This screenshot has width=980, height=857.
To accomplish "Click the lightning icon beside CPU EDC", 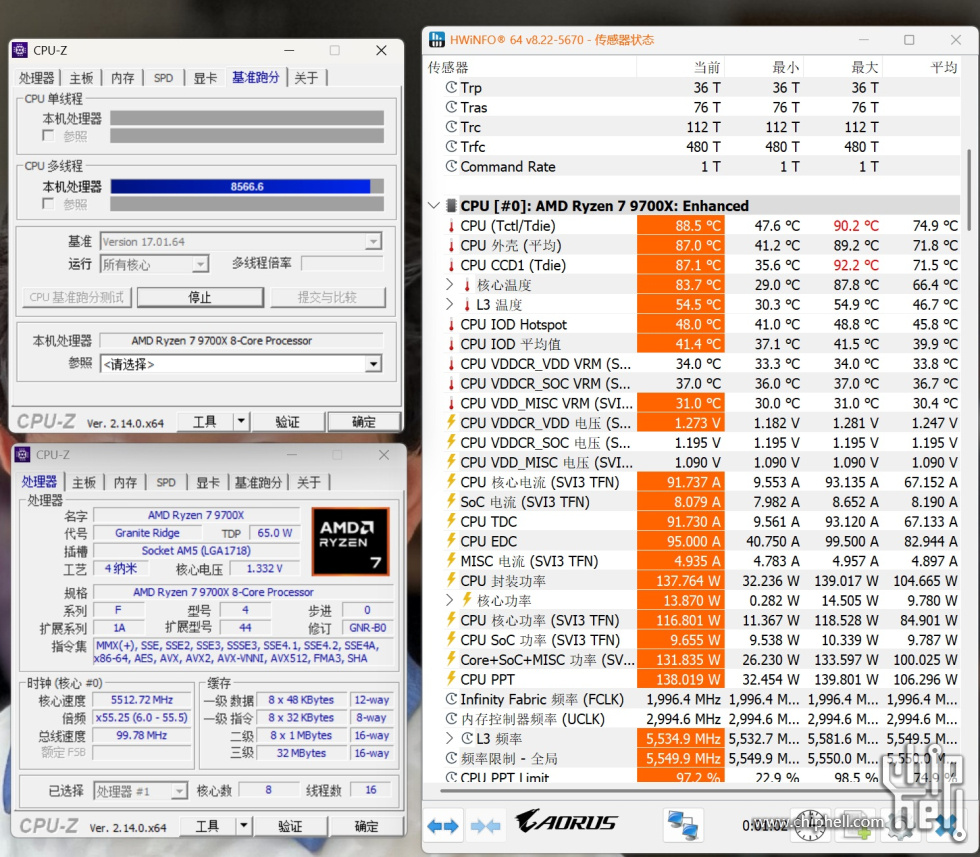I will click(x=451, y=541).
